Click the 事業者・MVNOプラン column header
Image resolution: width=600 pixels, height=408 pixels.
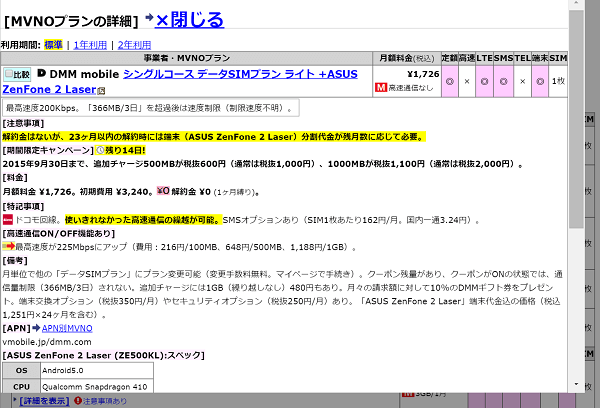(x=187, y=58)
